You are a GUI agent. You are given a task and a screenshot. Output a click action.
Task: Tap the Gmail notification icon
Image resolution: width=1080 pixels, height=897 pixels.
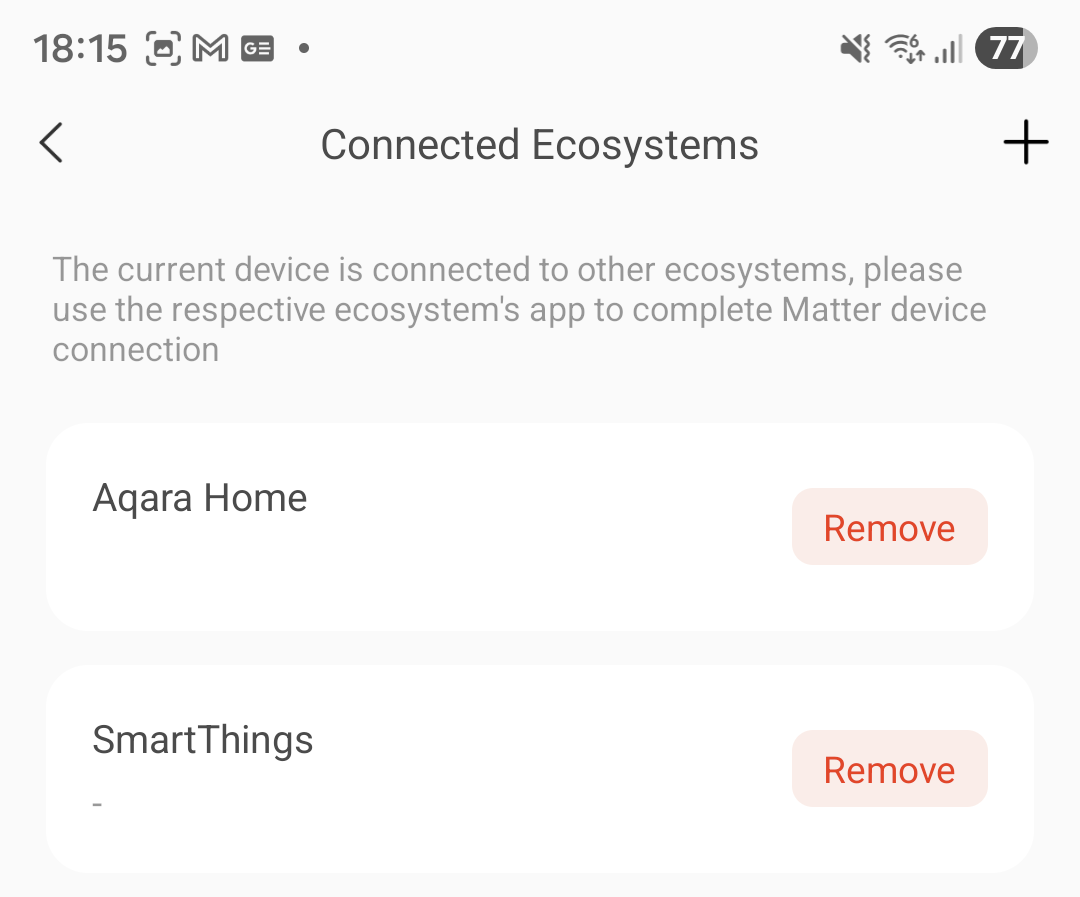click(210, 48)
